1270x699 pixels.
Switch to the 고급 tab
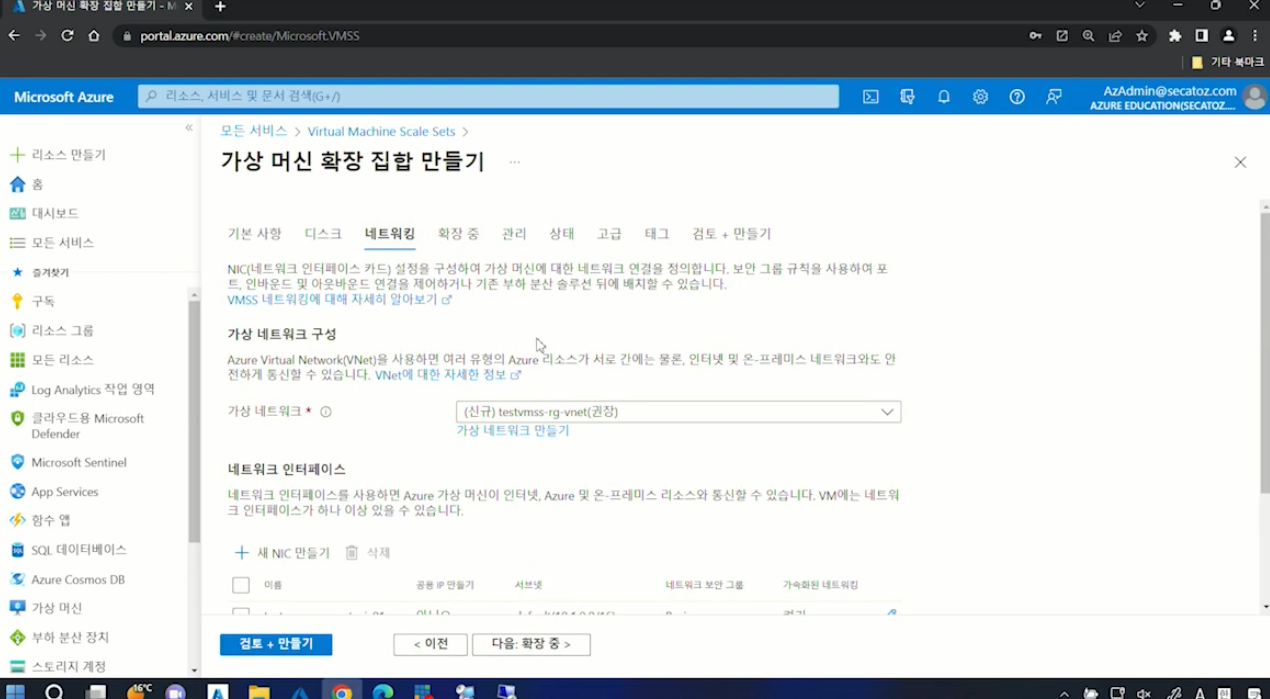pos(609,233)
